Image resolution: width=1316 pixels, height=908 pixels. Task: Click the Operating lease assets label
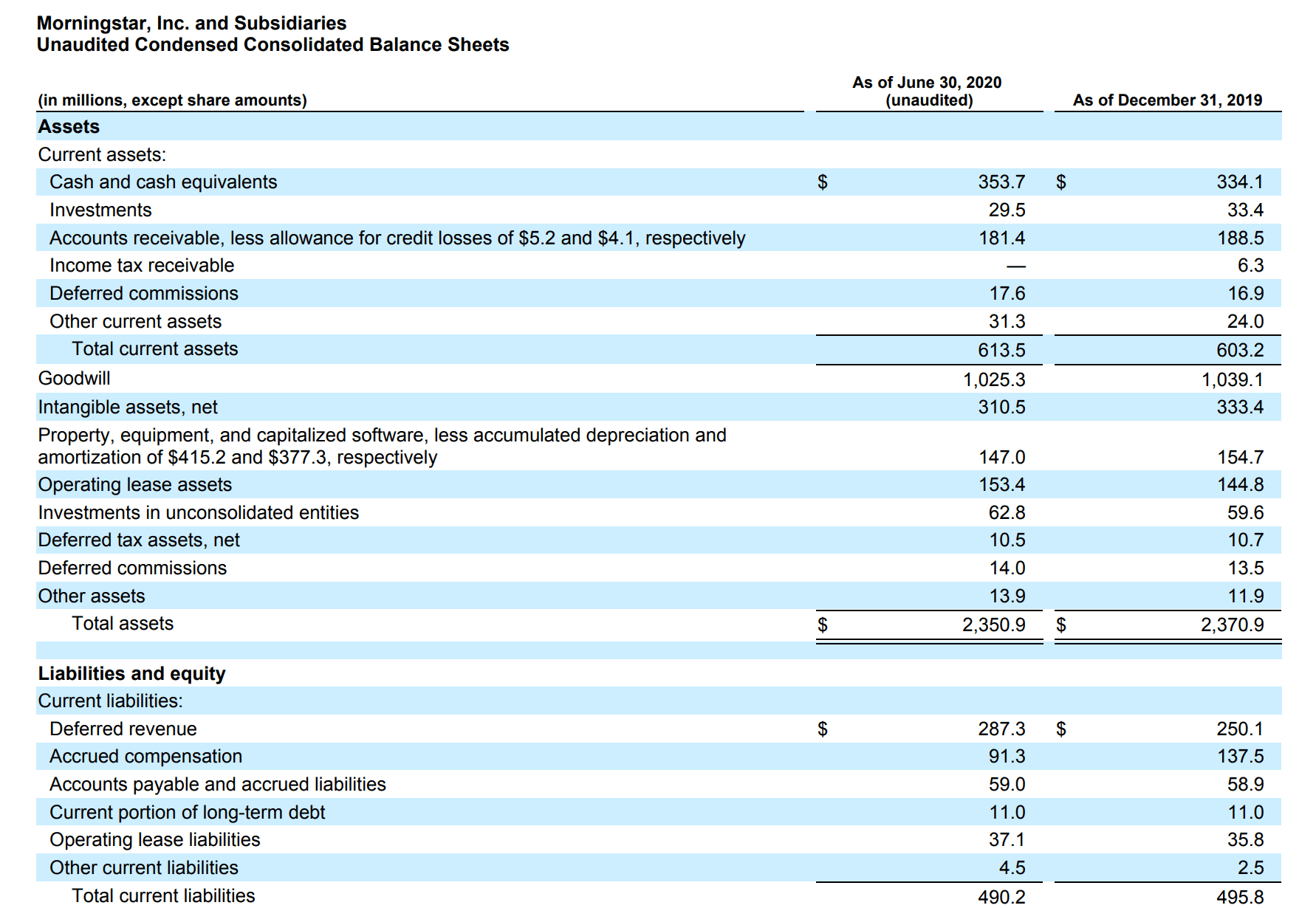click(x=134, y=485)
